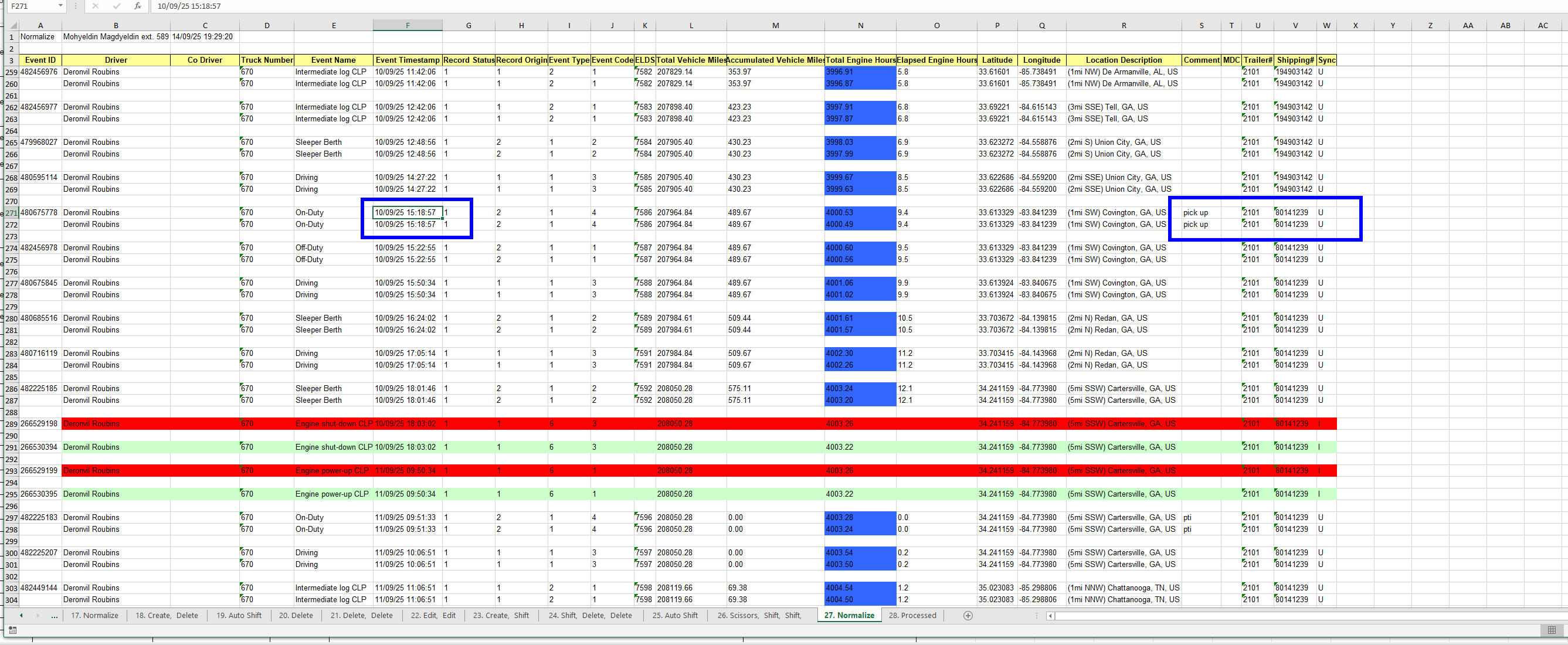This screenshot has height=645, width=1568.
Task: Click Engine power-up CLP in green row 295
Action: 334,494
